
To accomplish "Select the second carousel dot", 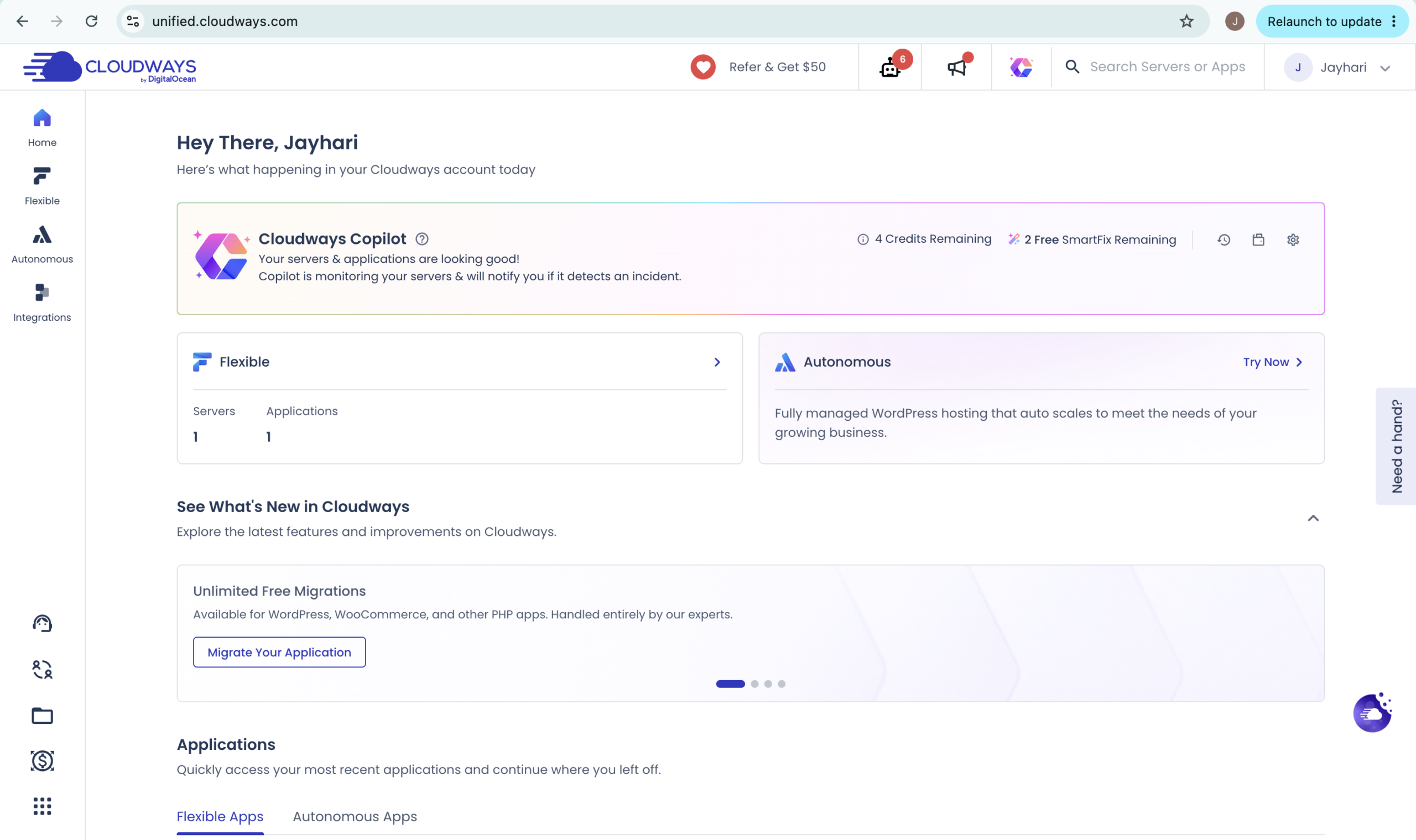I will (x=754, y=684).
